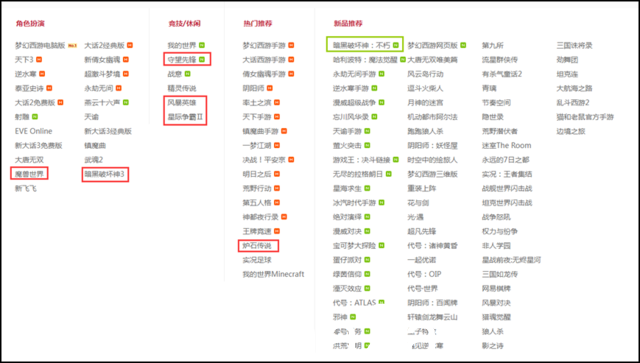Open the 我的世界Minecraft link
This screenshot has height=363, width=640.
273,274
